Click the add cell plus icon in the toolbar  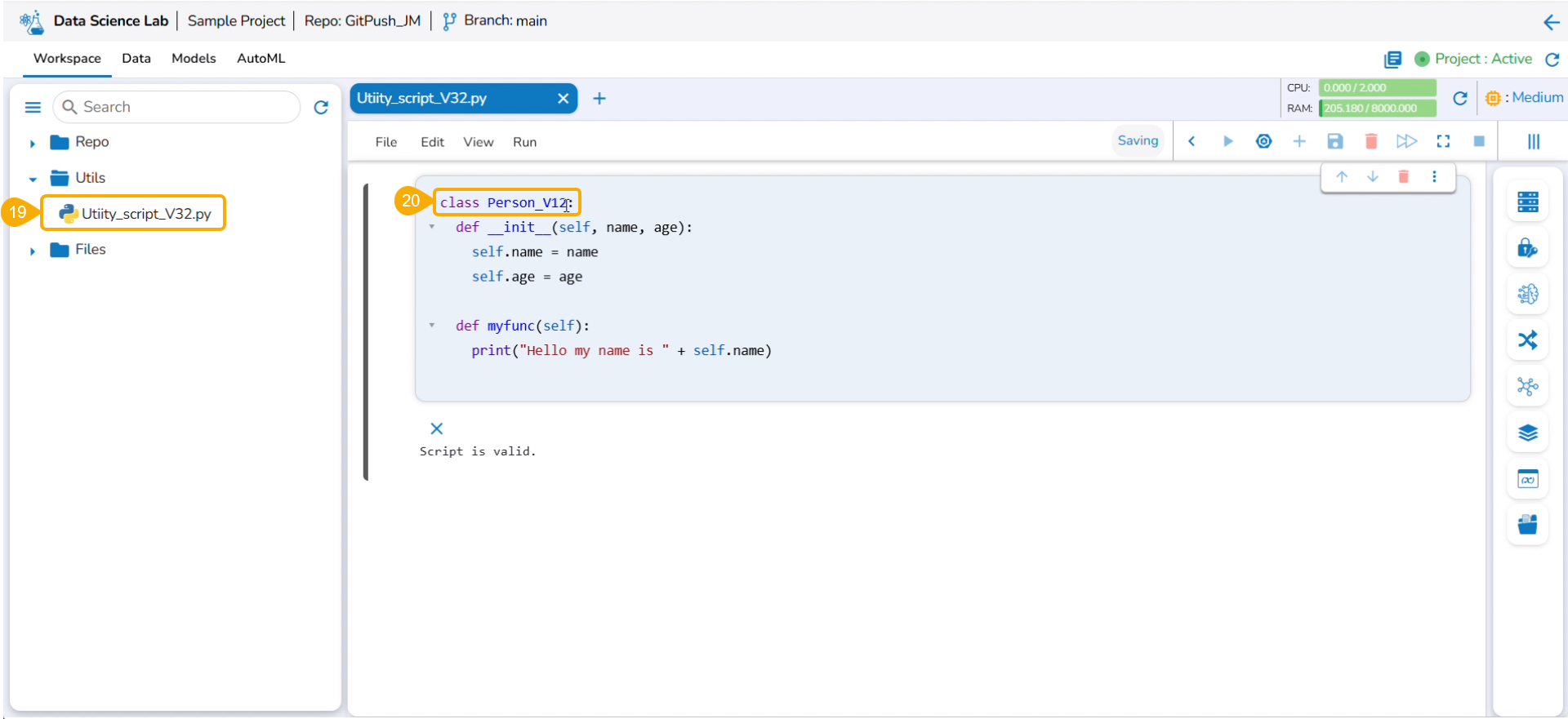pos(1299,141)
